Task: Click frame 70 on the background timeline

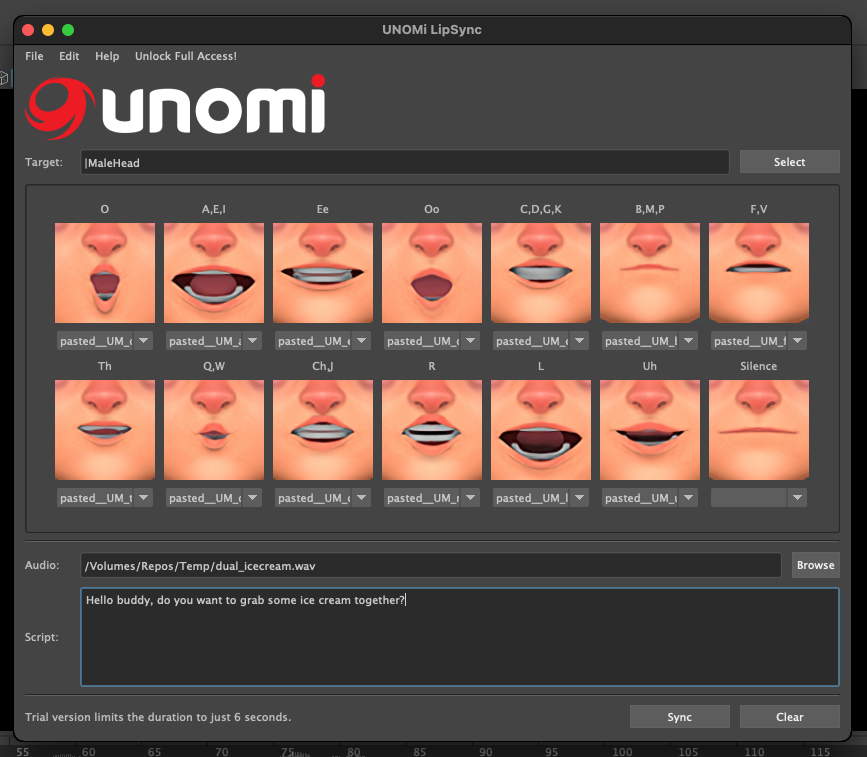Action: click(x=221, y=751)
